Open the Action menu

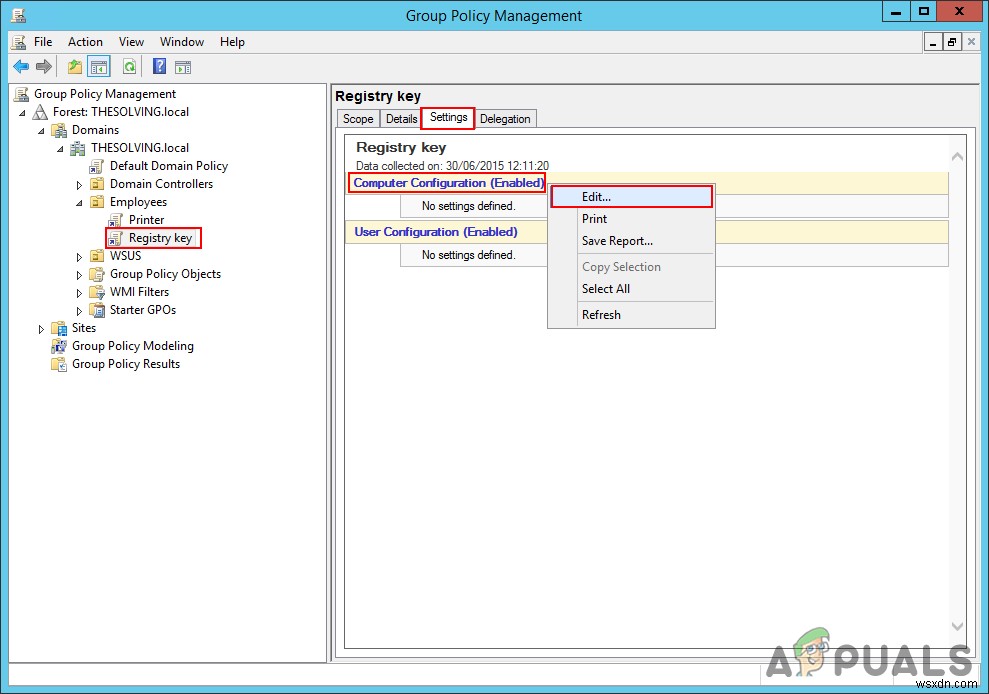coord(85,42)
